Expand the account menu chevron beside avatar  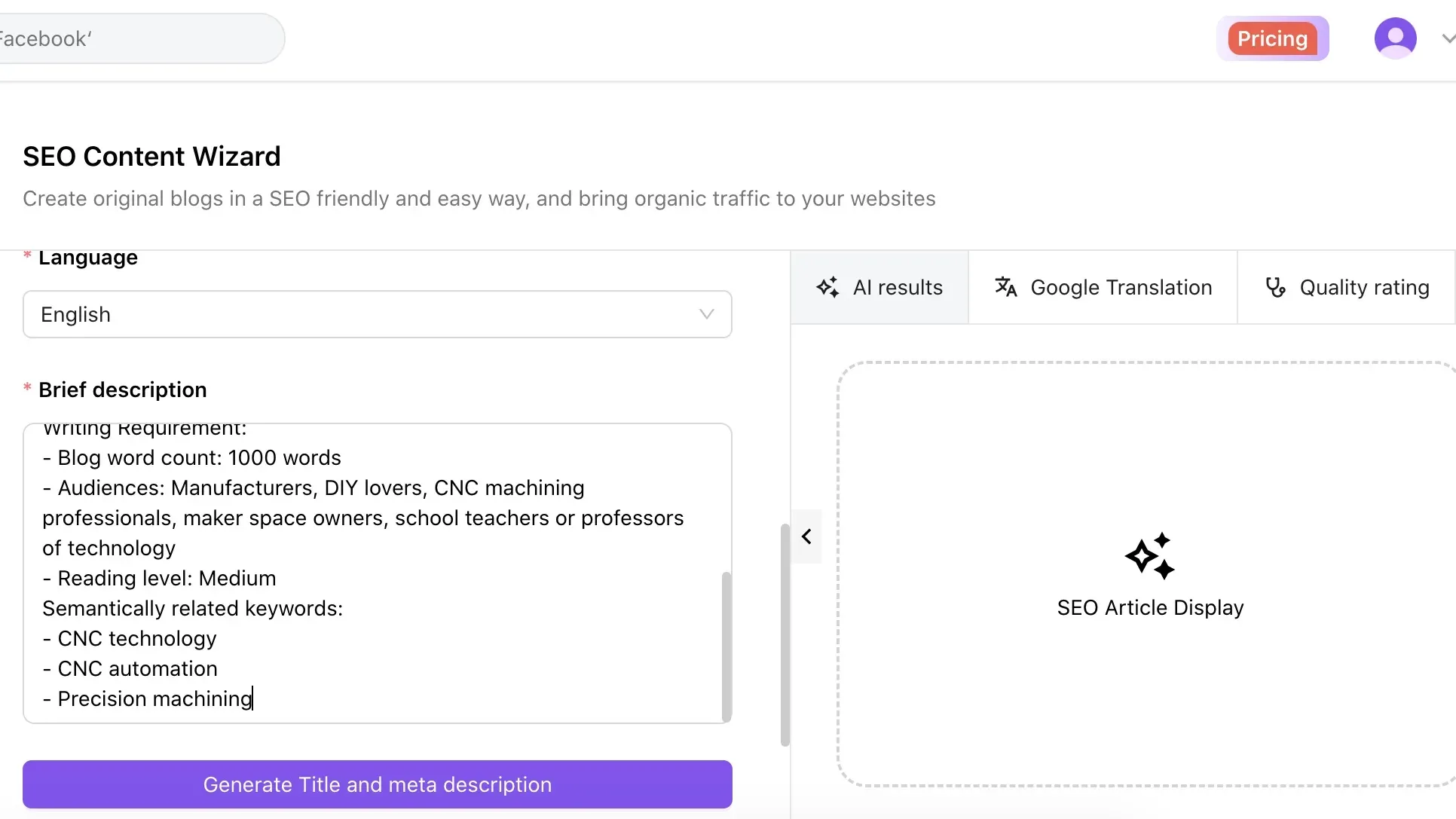1447,38
